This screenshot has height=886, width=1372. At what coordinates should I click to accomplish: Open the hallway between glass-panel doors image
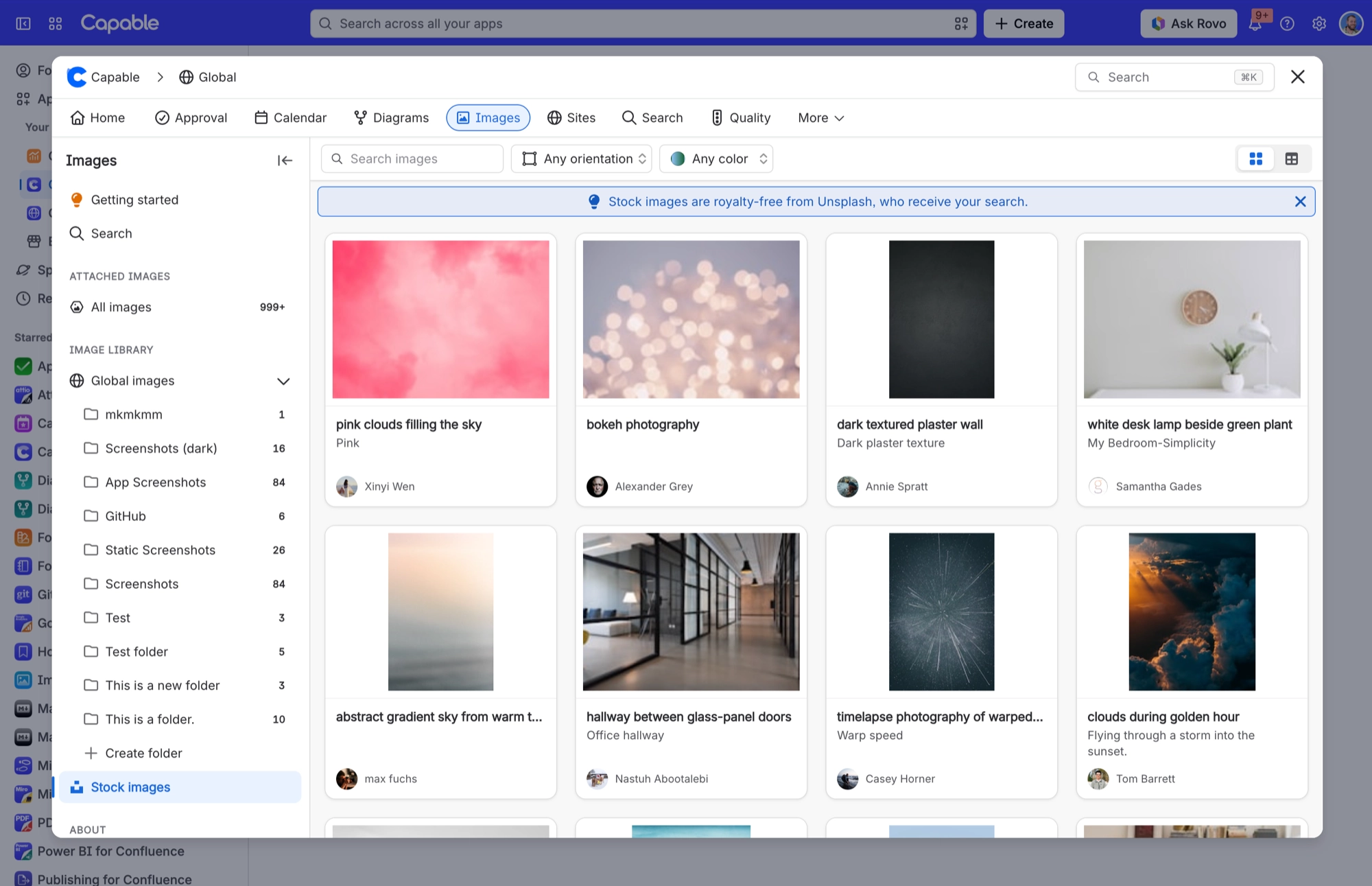tap(691, 611)
